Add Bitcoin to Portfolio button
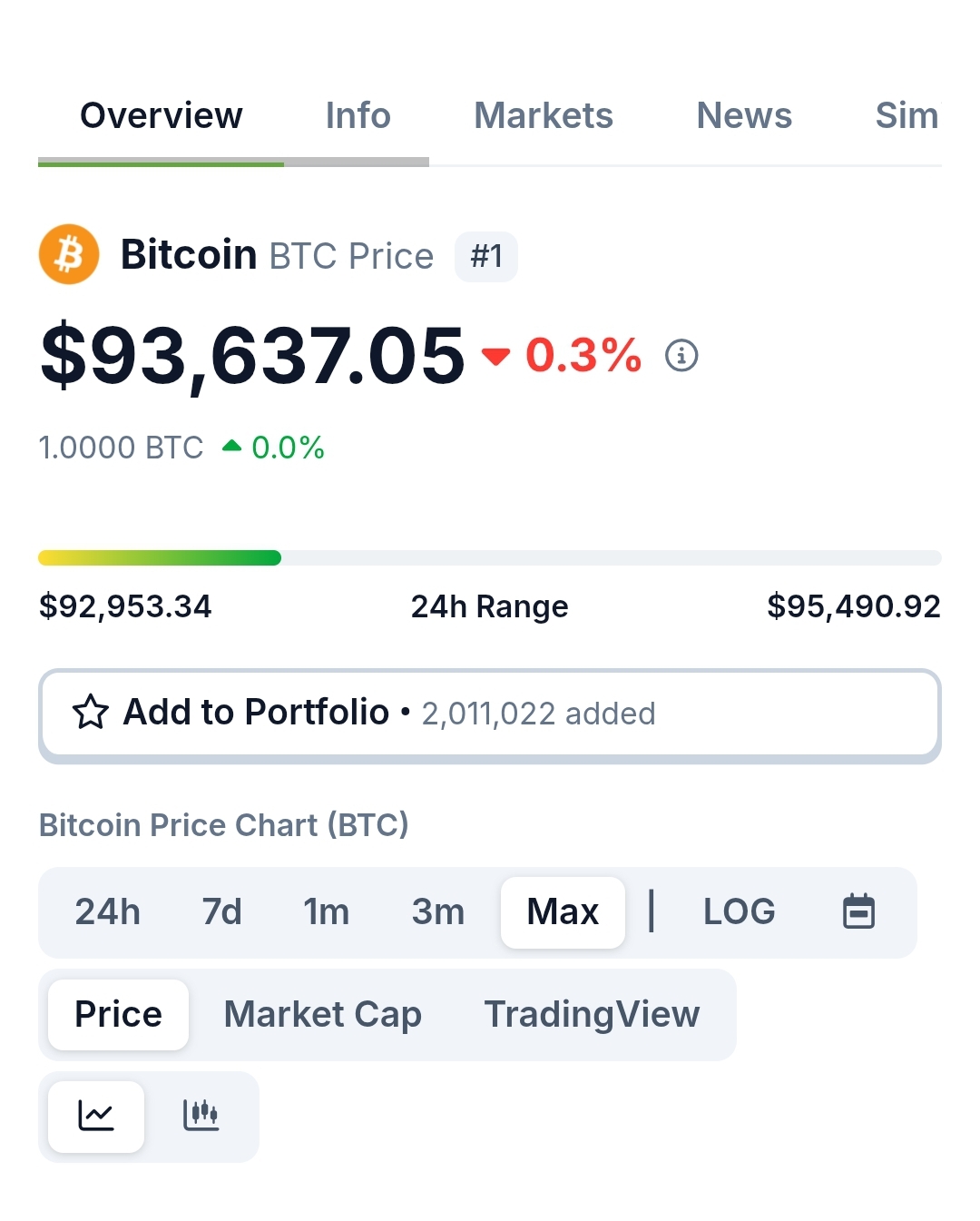 point(490,714)
